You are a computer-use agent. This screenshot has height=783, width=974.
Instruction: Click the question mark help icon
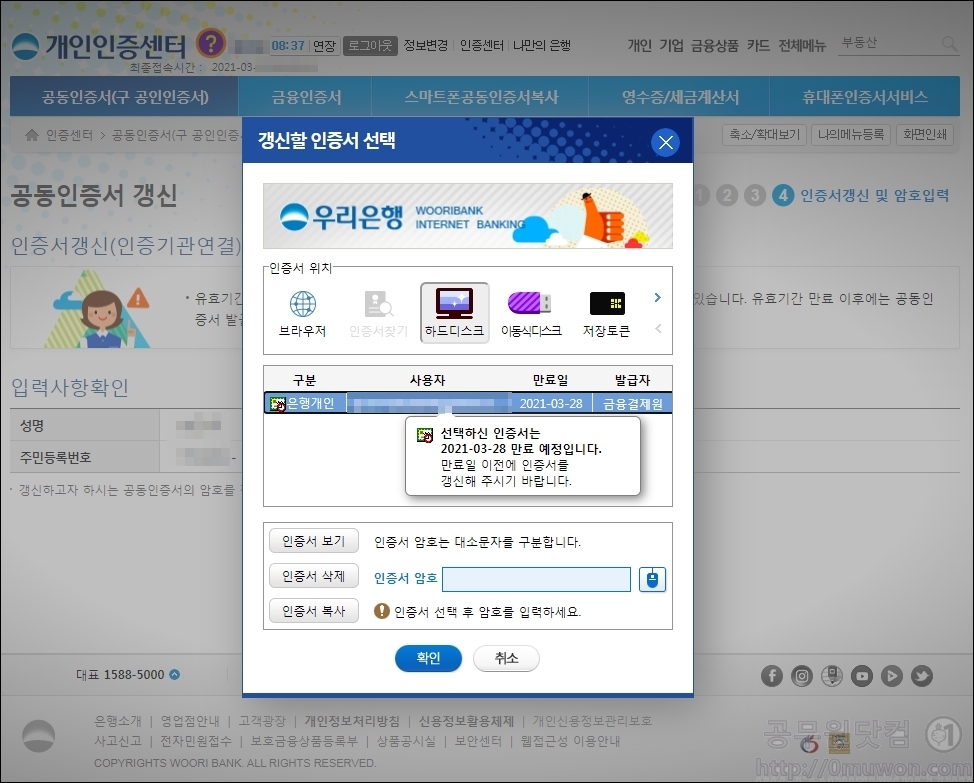click(x=211, y=44)
